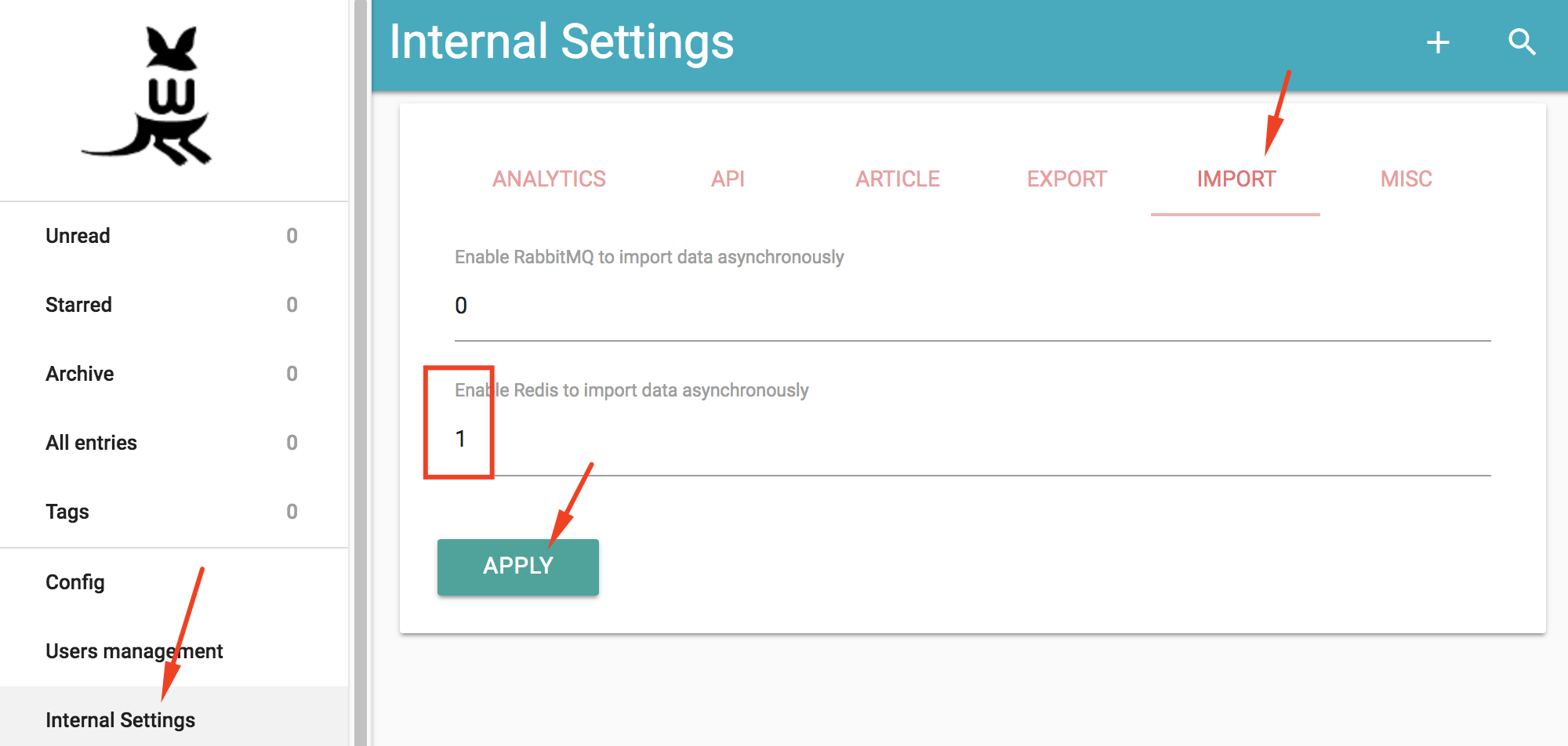Click the plus add-entry icon
Image resolution: width=1568 pixels, height=746 pixels.
point(1437,42)
